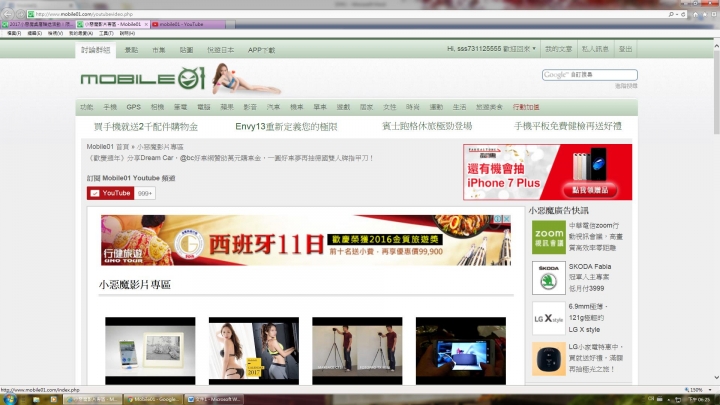This screenshot has height=405, width=720.
Task: Play the 2017 calendar models video thumbnail
Action: click(254, 351)
